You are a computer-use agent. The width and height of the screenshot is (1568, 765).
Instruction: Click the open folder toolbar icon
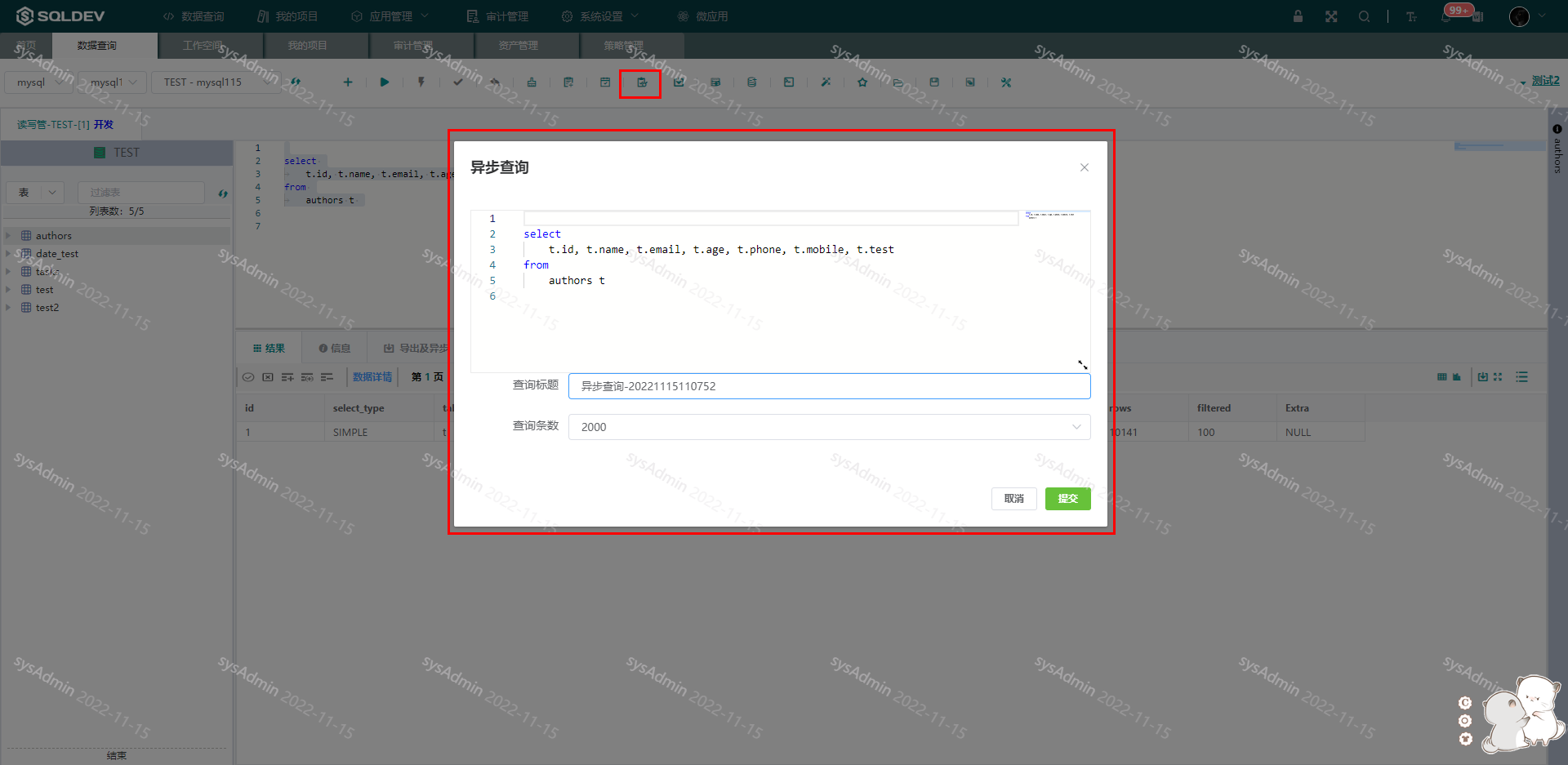pyautogui.click(x=898, y=82)
